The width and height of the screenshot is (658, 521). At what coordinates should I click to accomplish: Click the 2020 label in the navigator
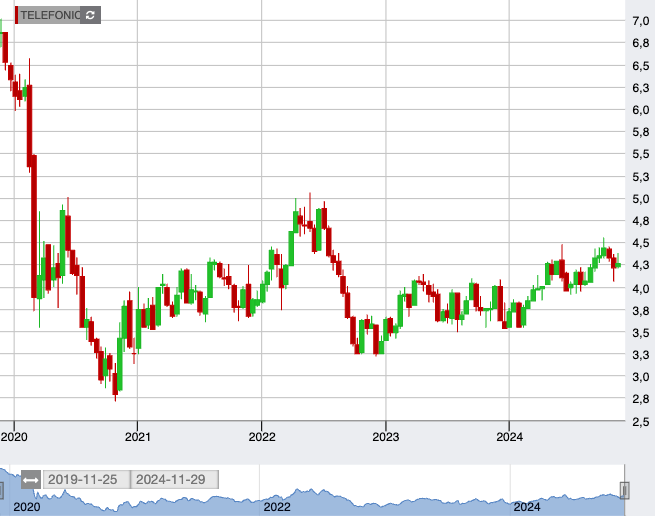pos(27,507)
